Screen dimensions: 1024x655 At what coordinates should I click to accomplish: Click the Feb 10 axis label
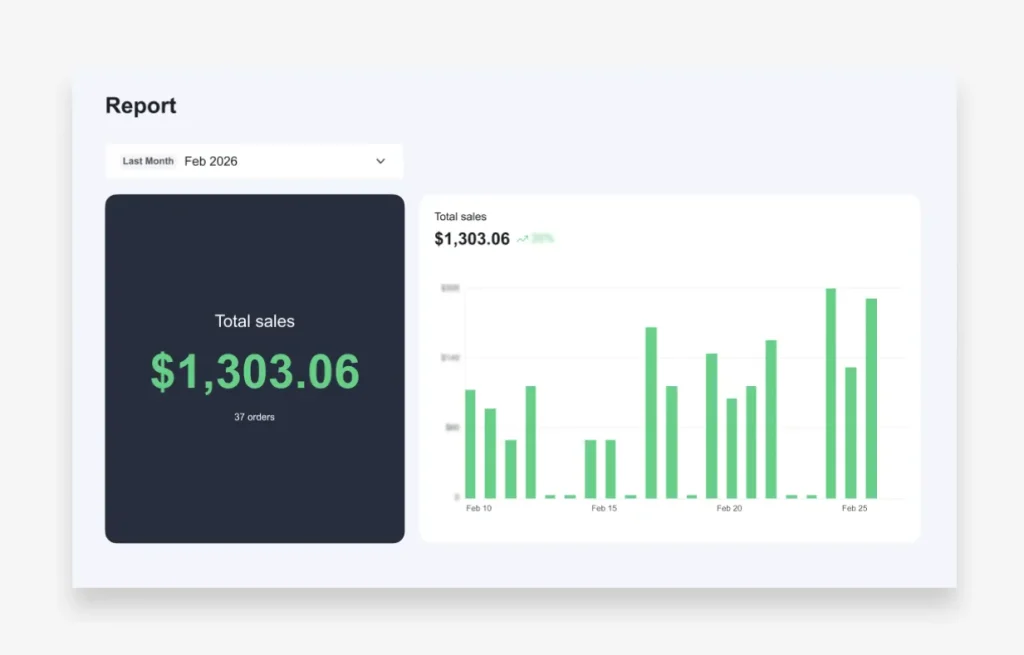point(479,509)
